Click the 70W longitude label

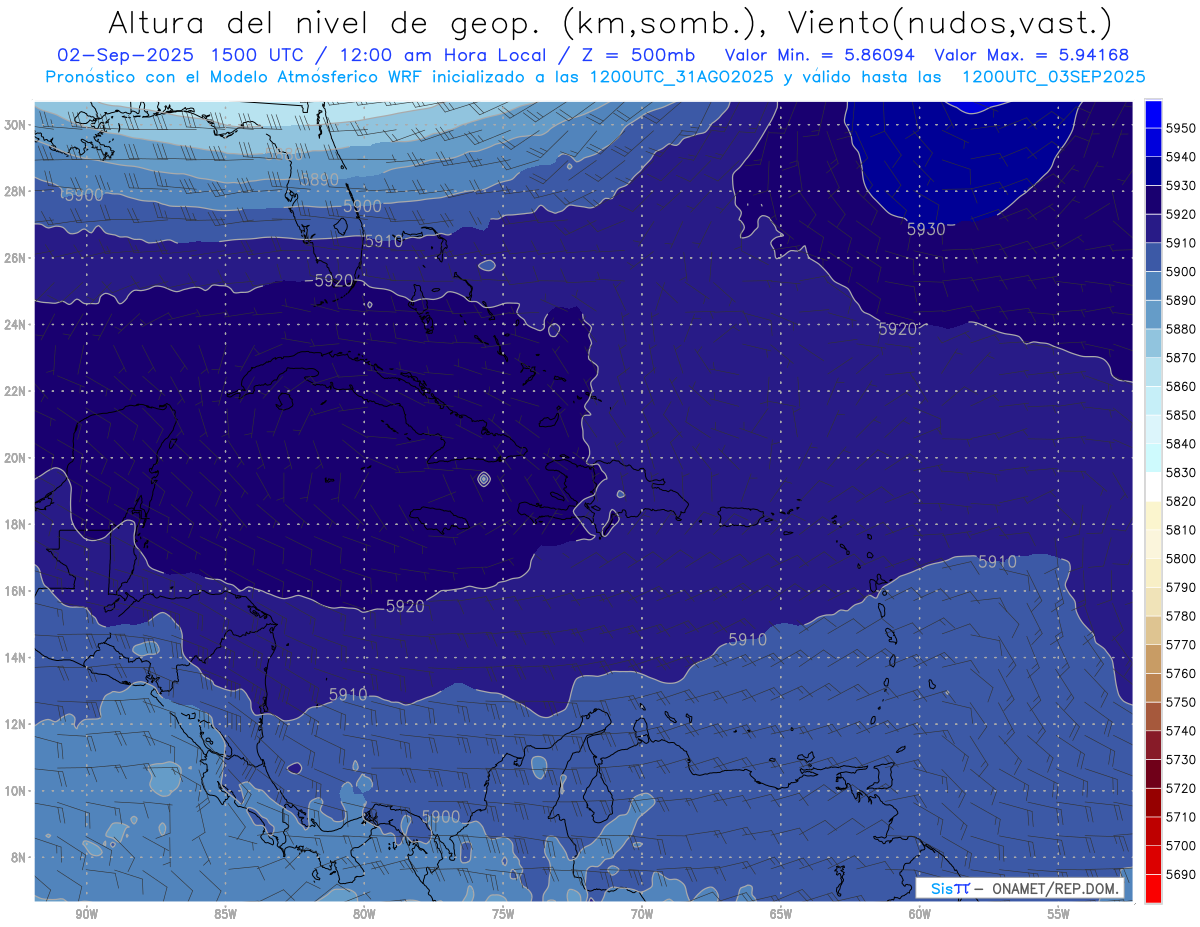(x=642, y=914)
